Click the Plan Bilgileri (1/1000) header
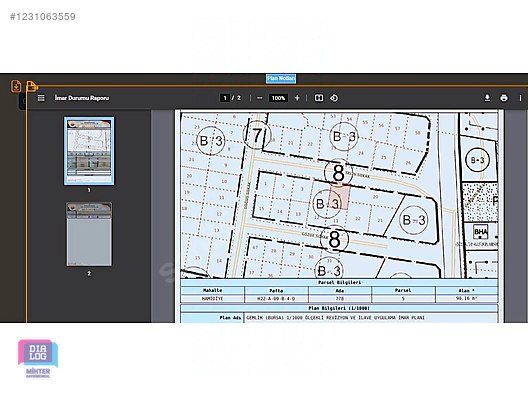The width and height of the screenshot is (528, 396). (x=339, y=308)
